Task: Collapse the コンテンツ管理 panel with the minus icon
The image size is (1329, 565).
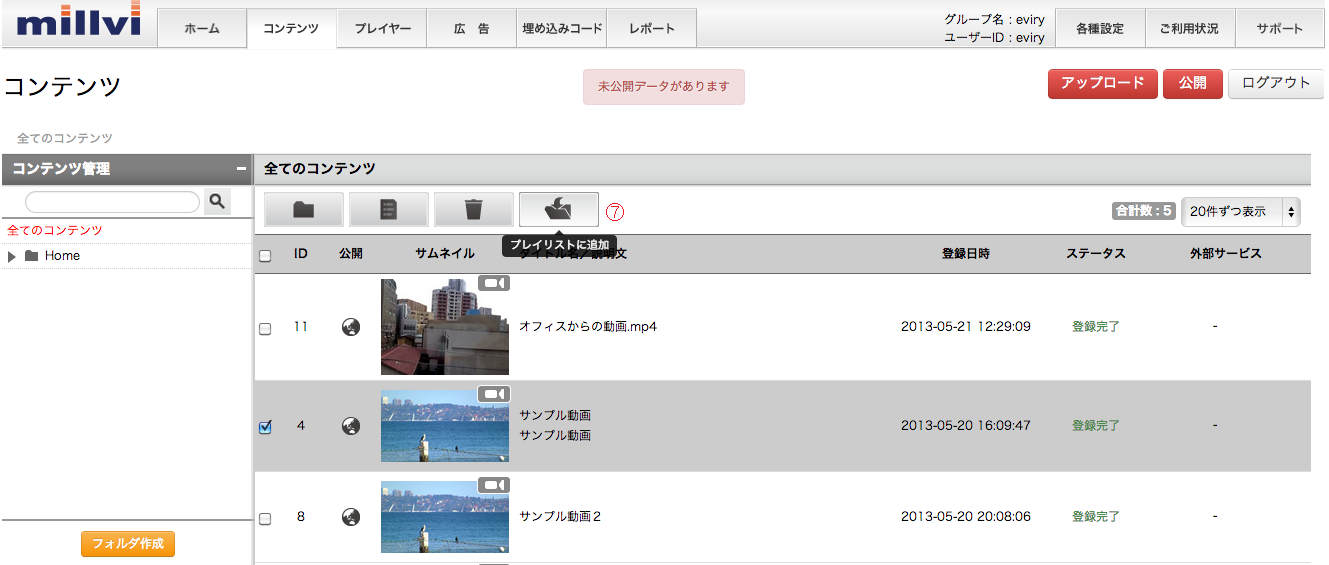Action: (x=241, y=169)
